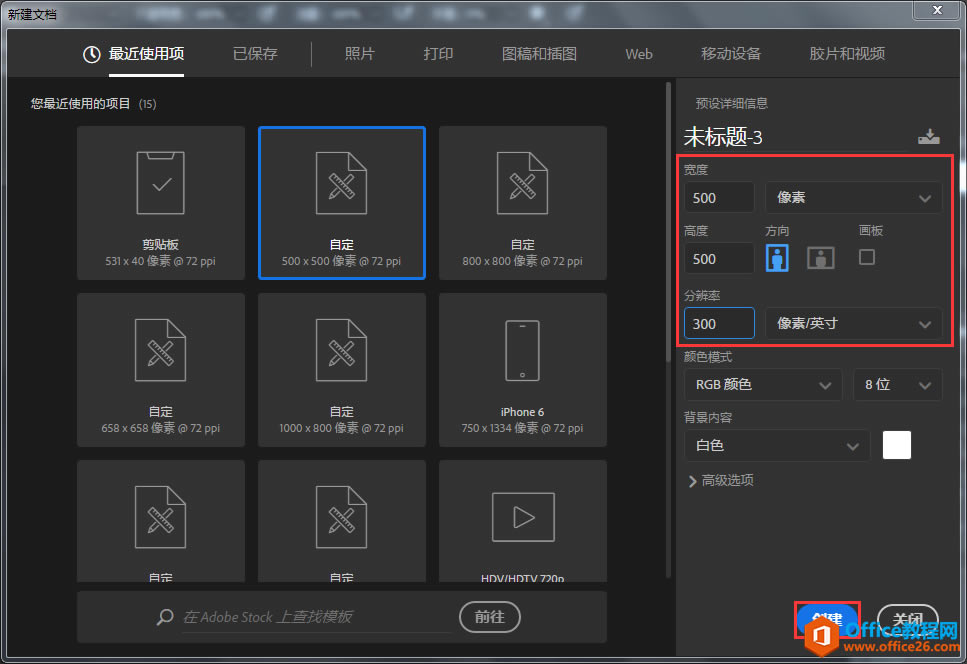Click the presets list vertical scrollbar
This screenshot has width=967, height=664.
[669, 222]
